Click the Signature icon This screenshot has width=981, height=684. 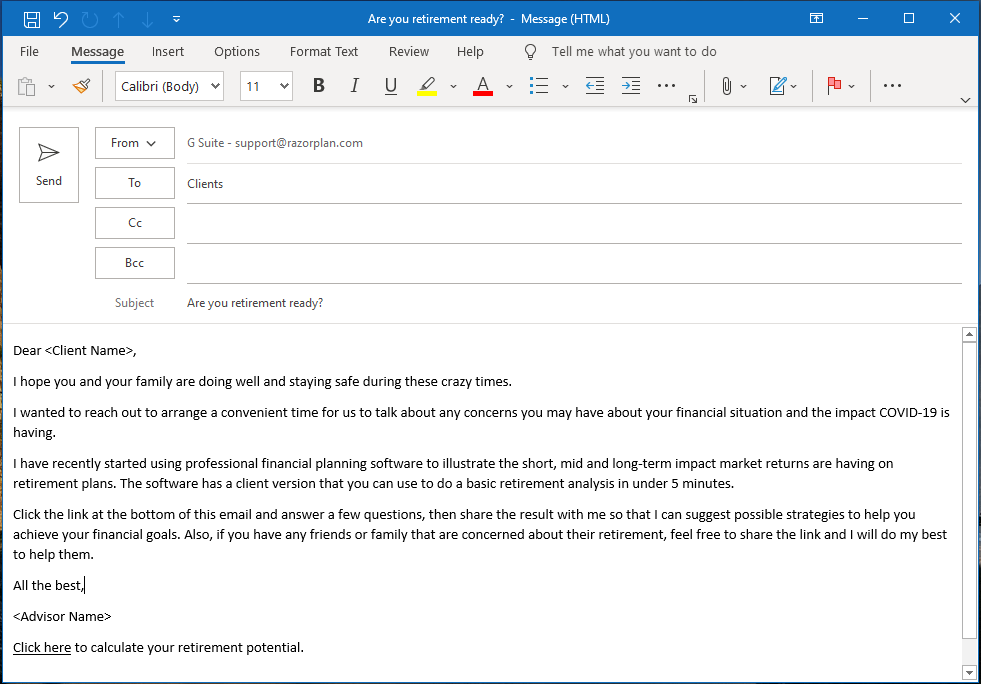pos(778,86)
